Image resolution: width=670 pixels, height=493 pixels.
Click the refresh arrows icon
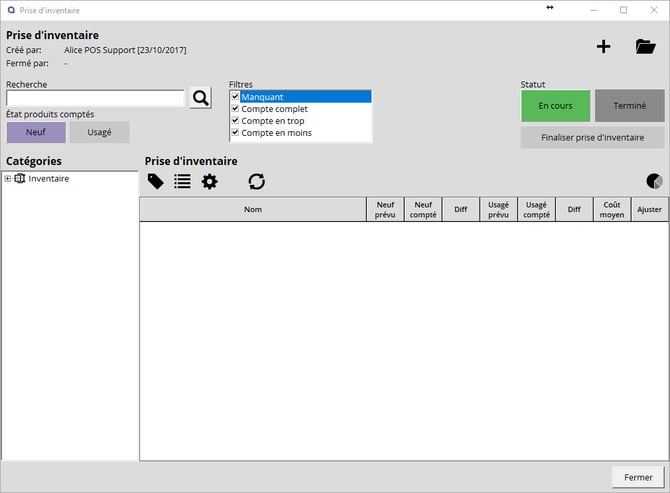[x=257, y=181]
